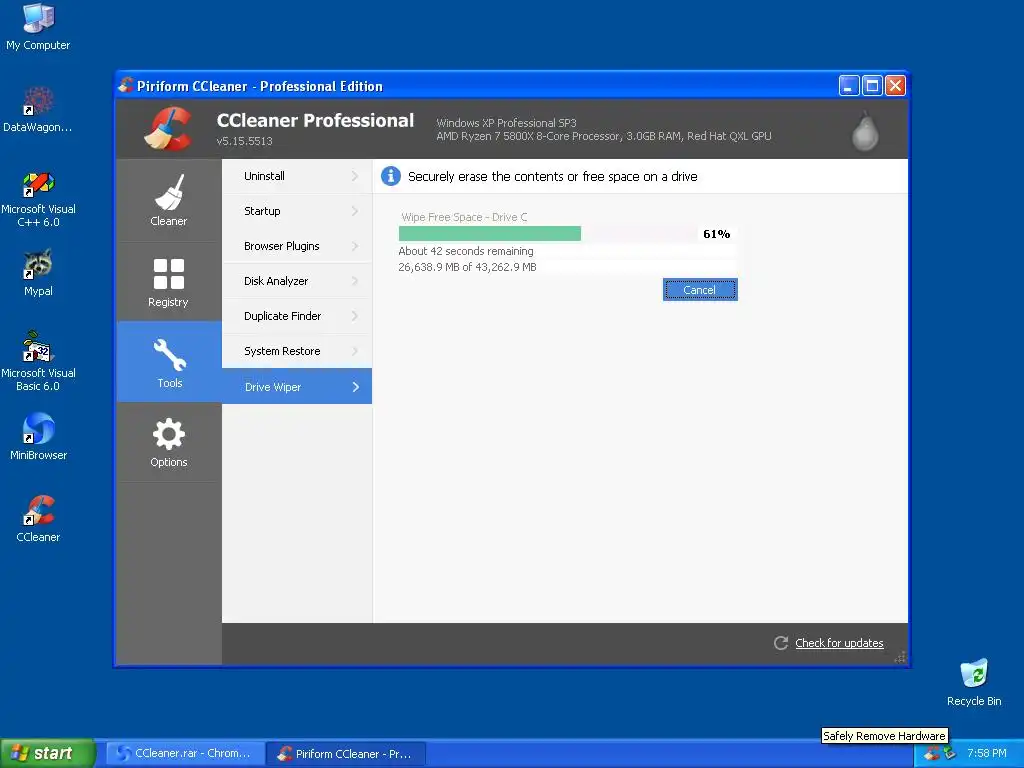Open Mypal browser desktop icon
1024x768 pixels.
38,273
